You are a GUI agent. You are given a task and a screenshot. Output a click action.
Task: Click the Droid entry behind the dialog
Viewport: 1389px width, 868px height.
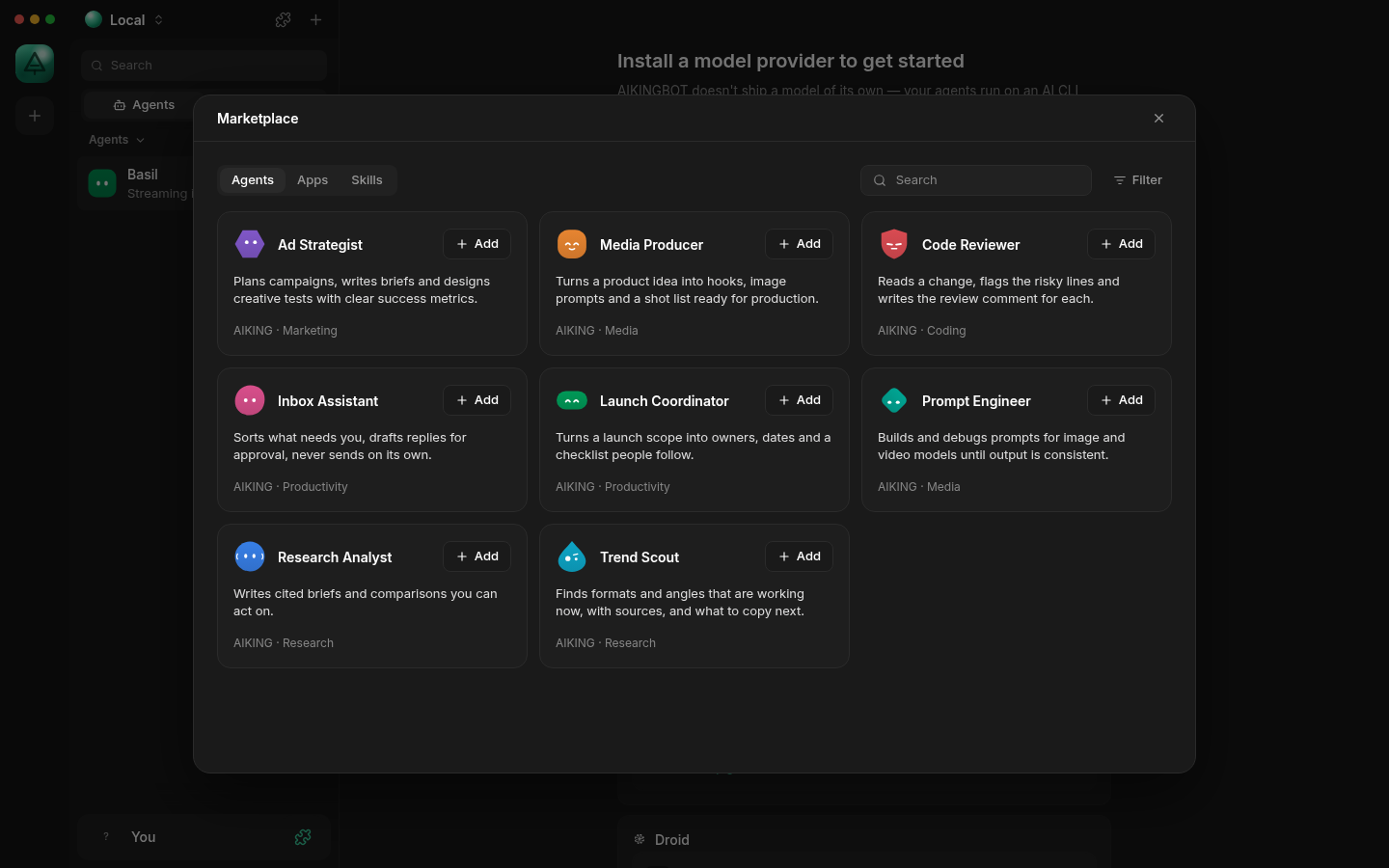[x=864, y=840]
